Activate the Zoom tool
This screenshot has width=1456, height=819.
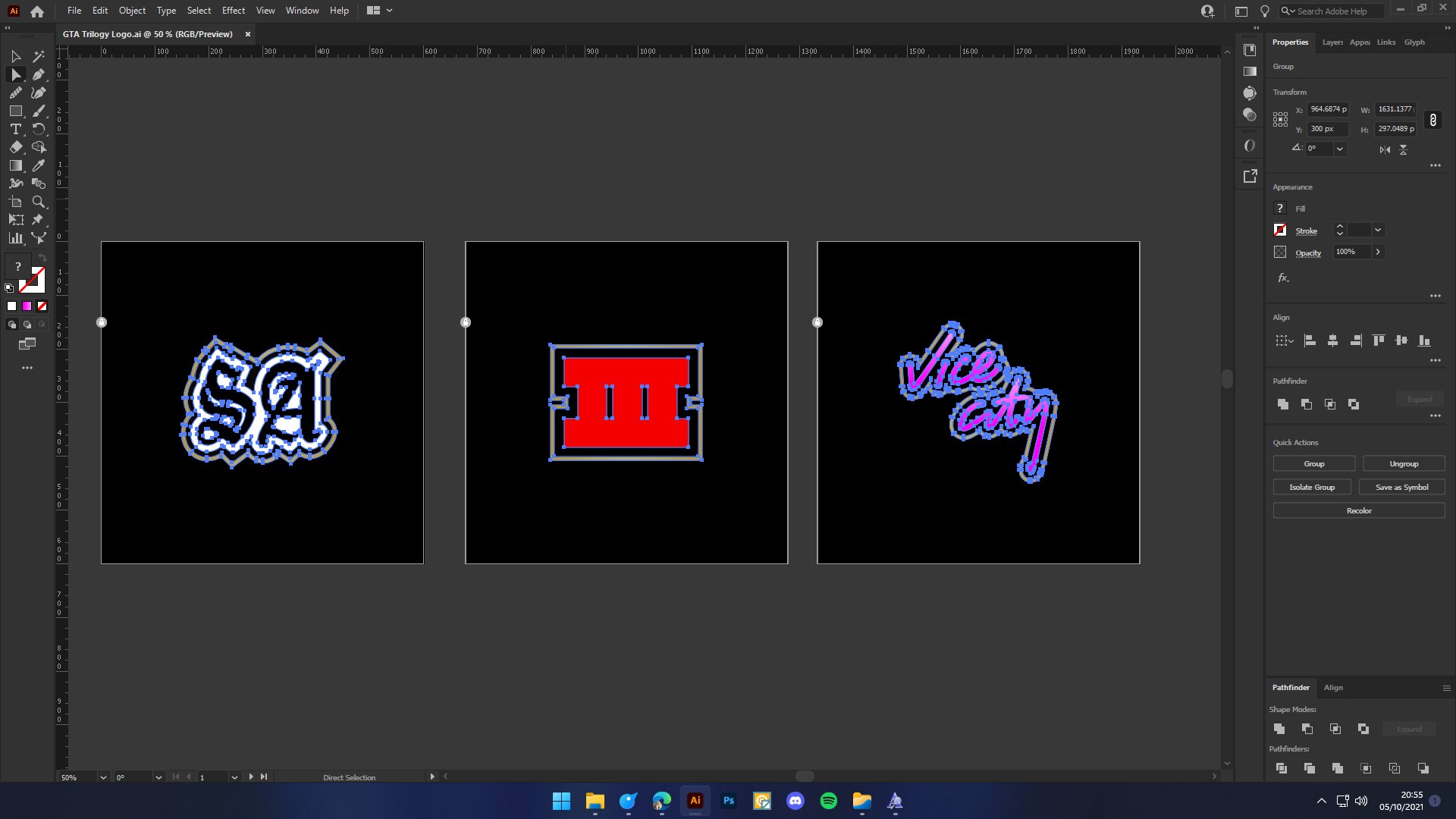coord(39,202)
